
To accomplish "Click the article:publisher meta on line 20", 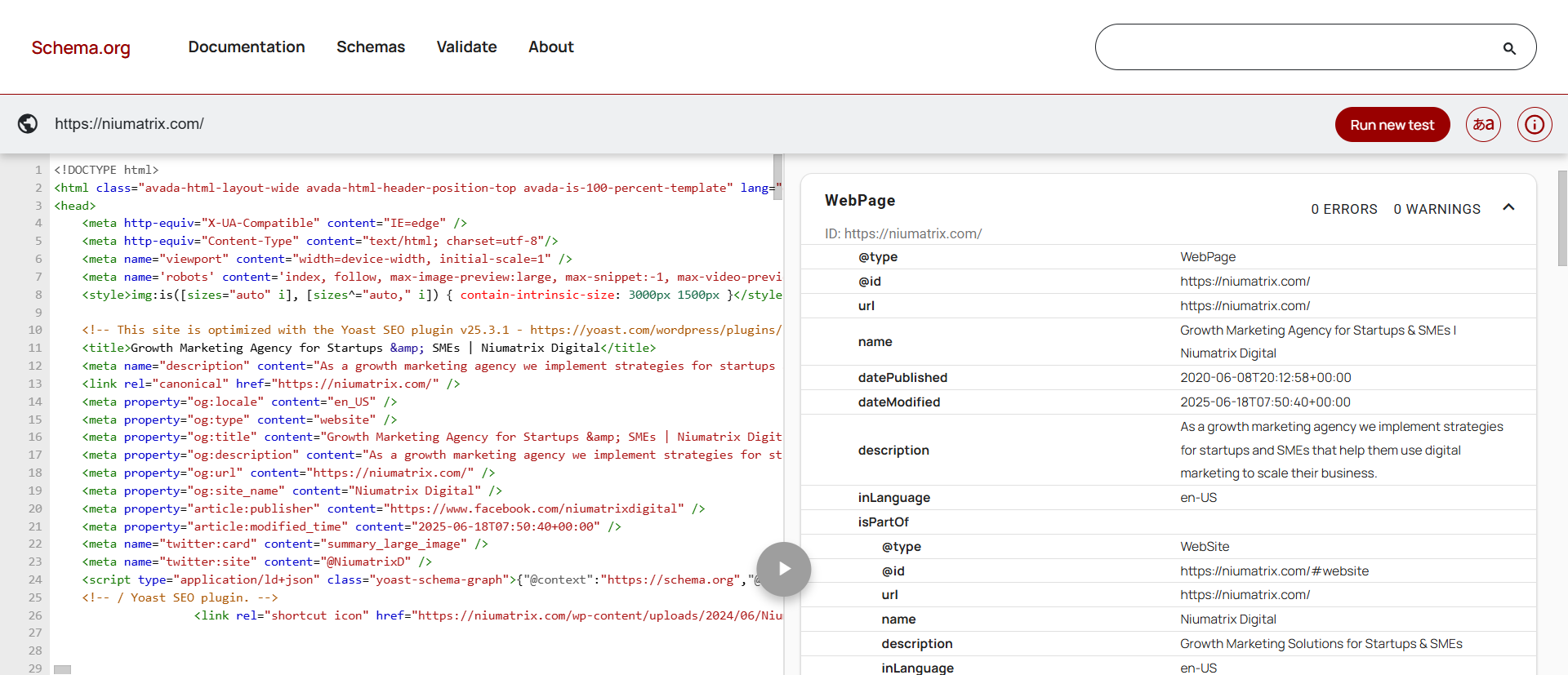I will [394, 508].
